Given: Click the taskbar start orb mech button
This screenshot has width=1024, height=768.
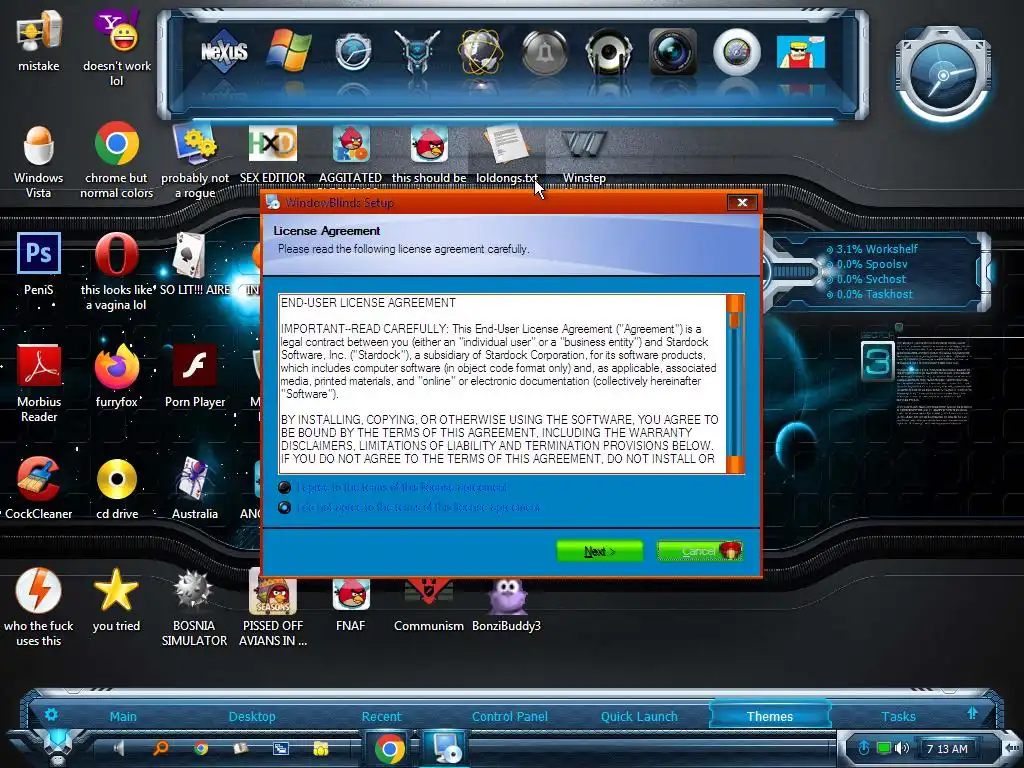Looking at the screenshot, I should pyautogui.click(x=58, y=748).
